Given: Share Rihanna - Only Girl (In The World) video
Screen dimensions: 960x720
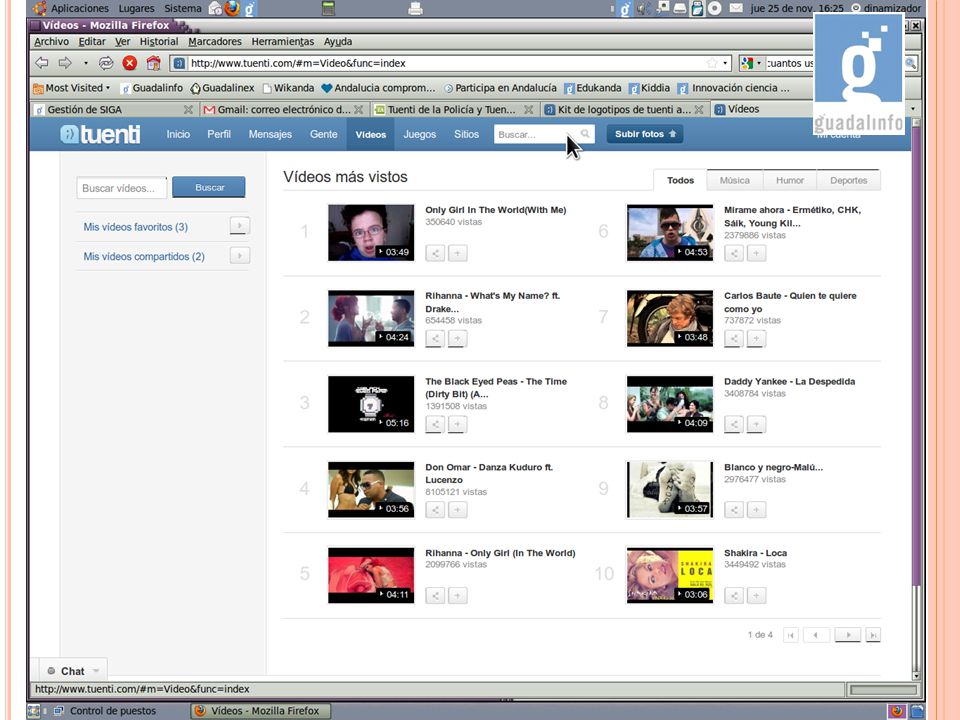Looking at the screenshot, I should click(435, 595).
